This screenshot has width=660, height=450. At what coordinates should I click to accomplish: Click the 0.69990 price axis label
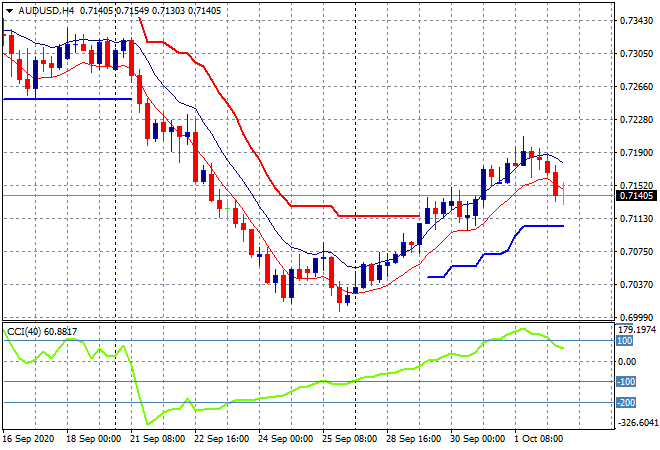tap(636, 316)
